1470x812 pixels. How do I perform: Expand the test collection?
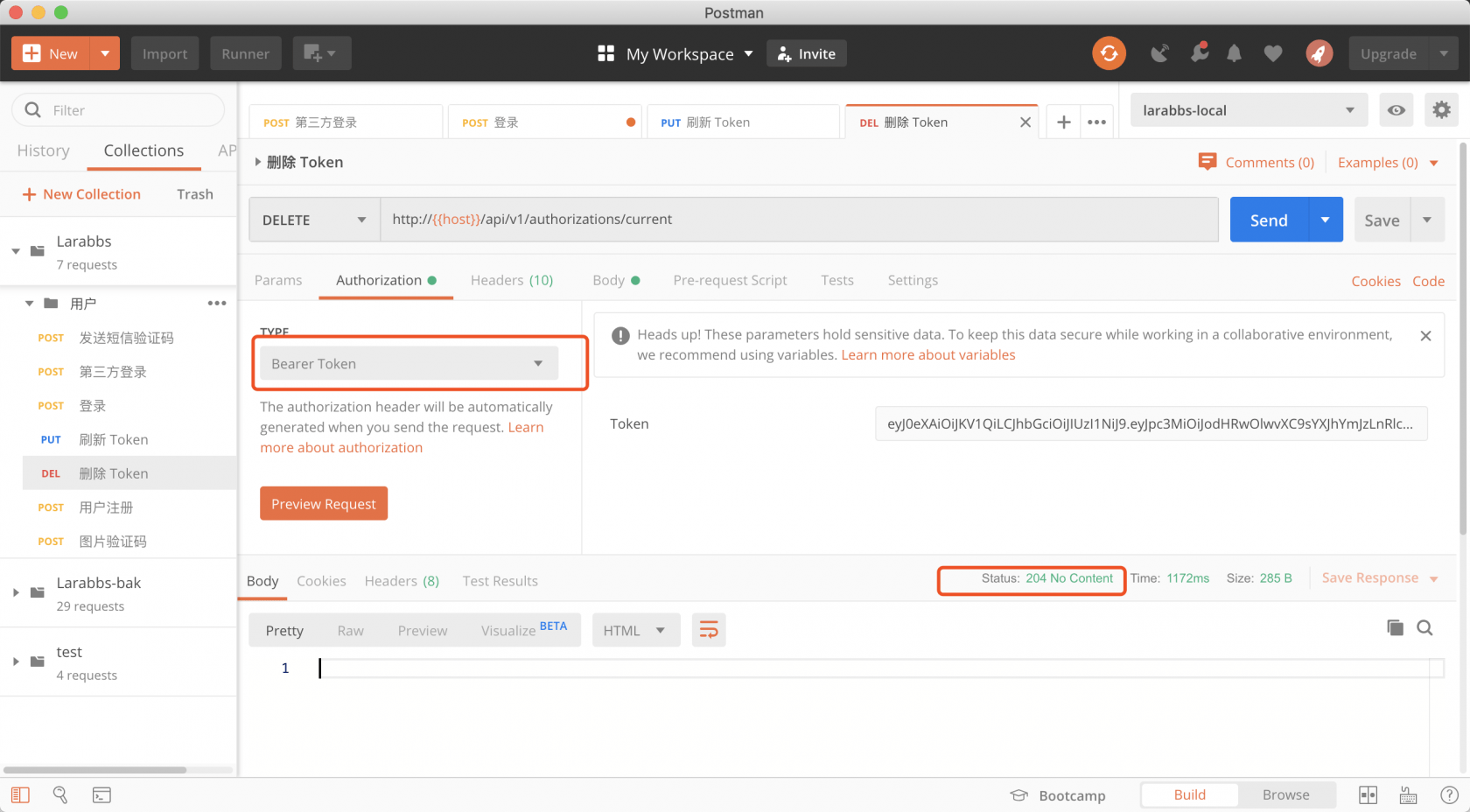coord(16,661)
